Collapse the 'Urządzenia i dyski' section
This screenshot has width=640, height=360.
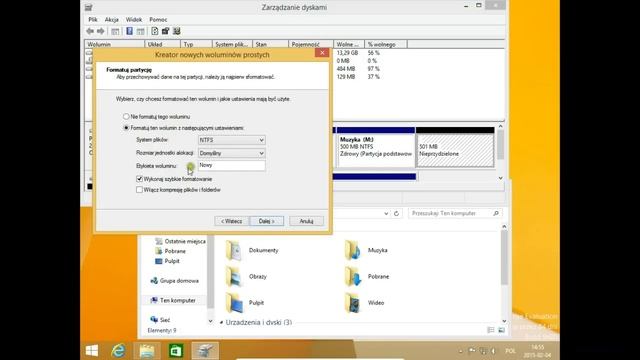click(221, 322)
